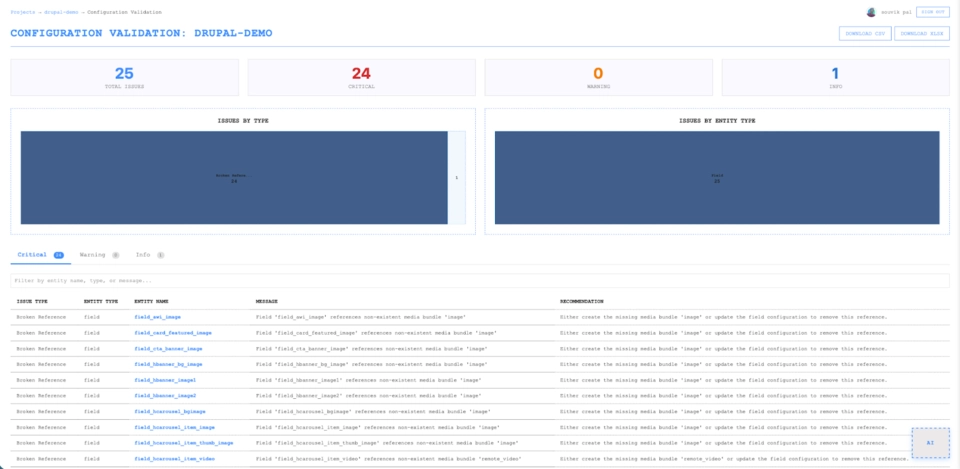Click the small block labeled 1 in Issues by Type

click(457, 178)
